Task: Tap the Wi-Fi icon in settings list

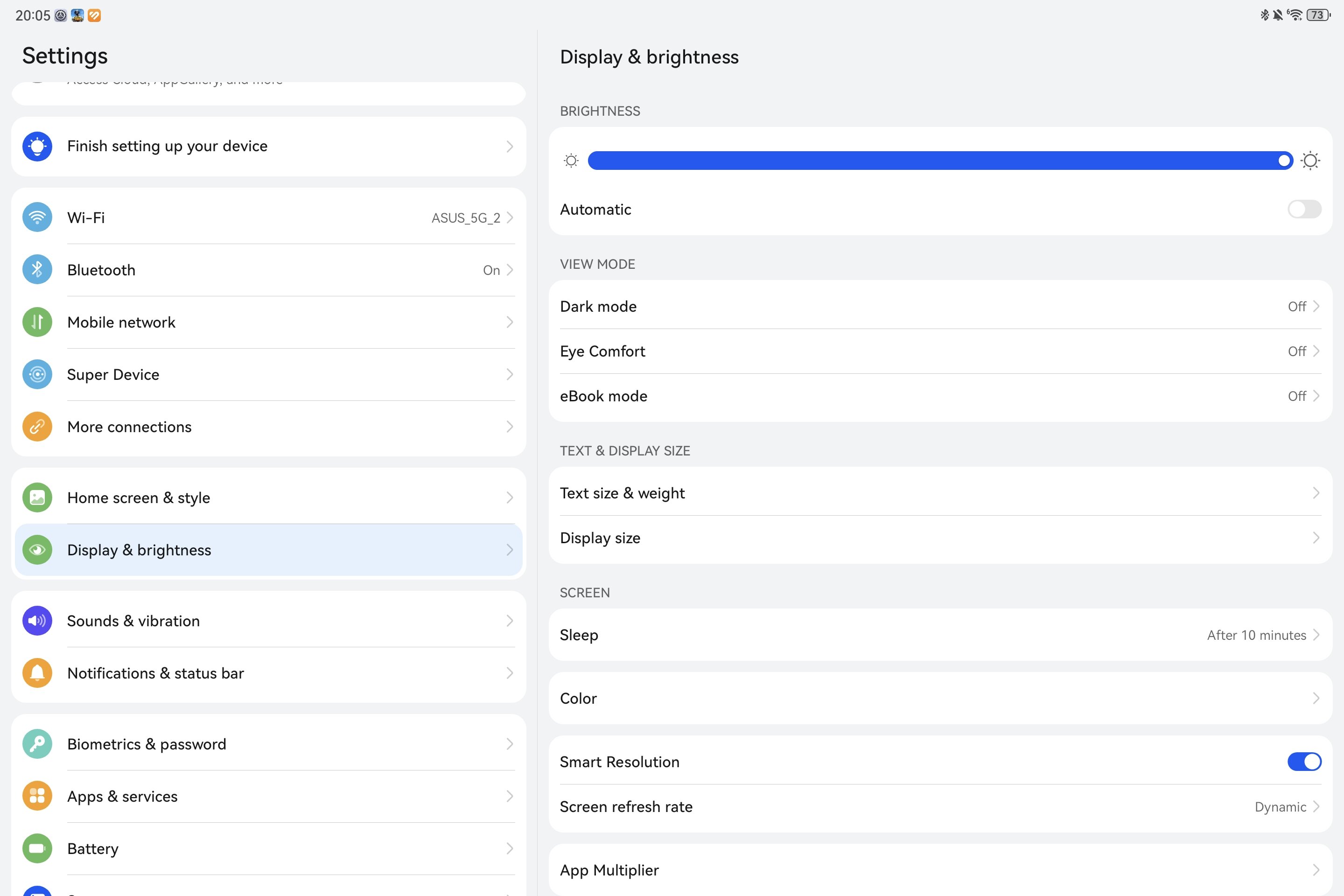Action: 37,217
